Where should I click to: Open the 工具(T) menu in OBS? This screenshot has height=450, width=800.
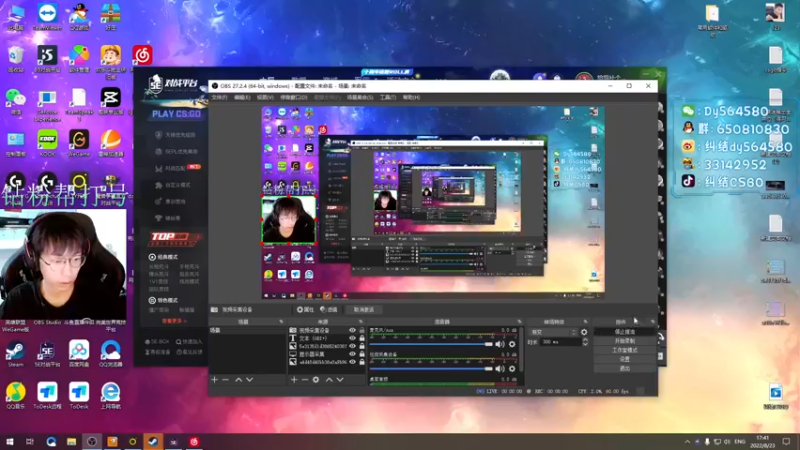[388, 97]
